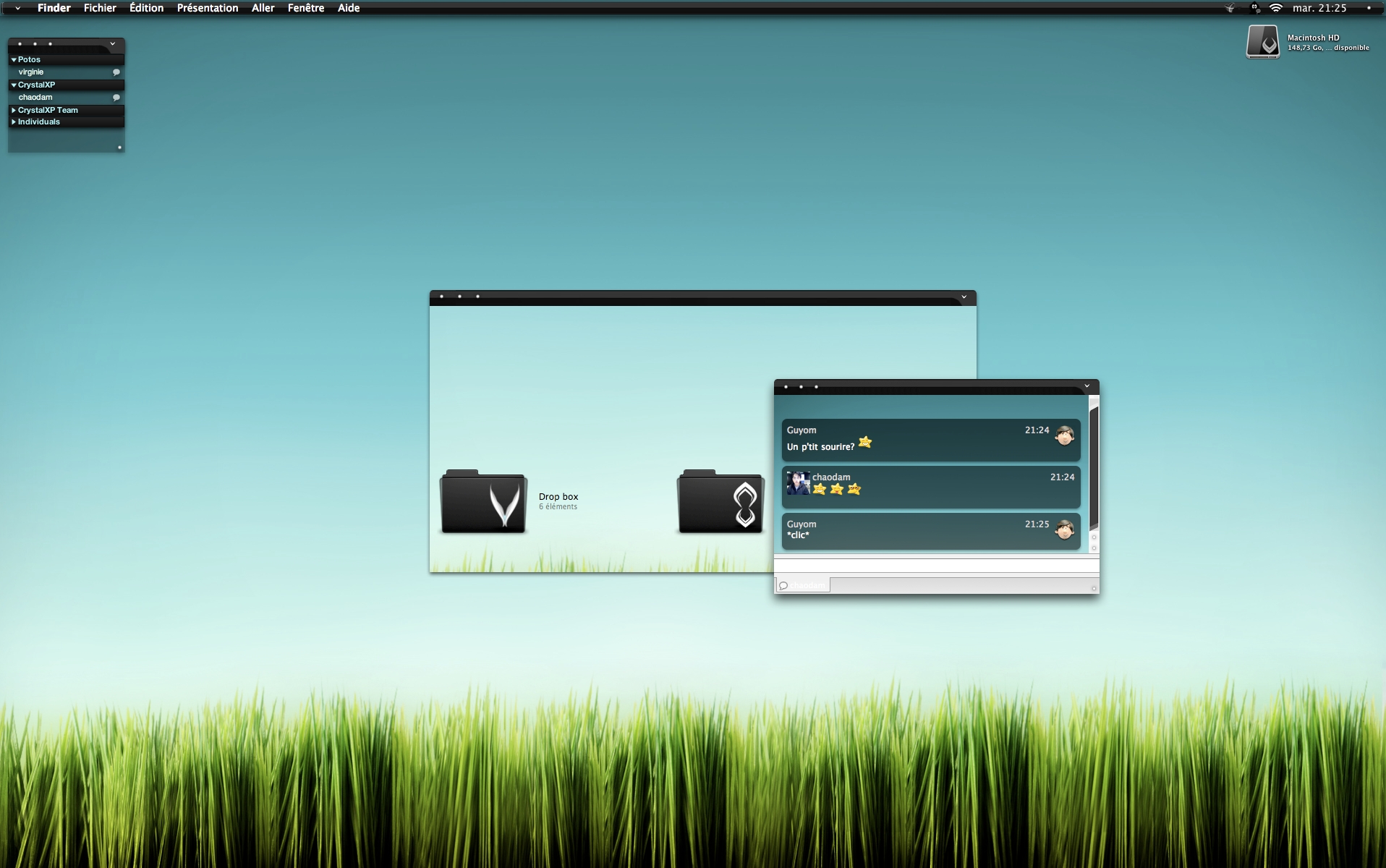This screenshot has height=868, width=1386.
Task: Expand the CrystalXP Team group
Action: [x=14, y=110]
